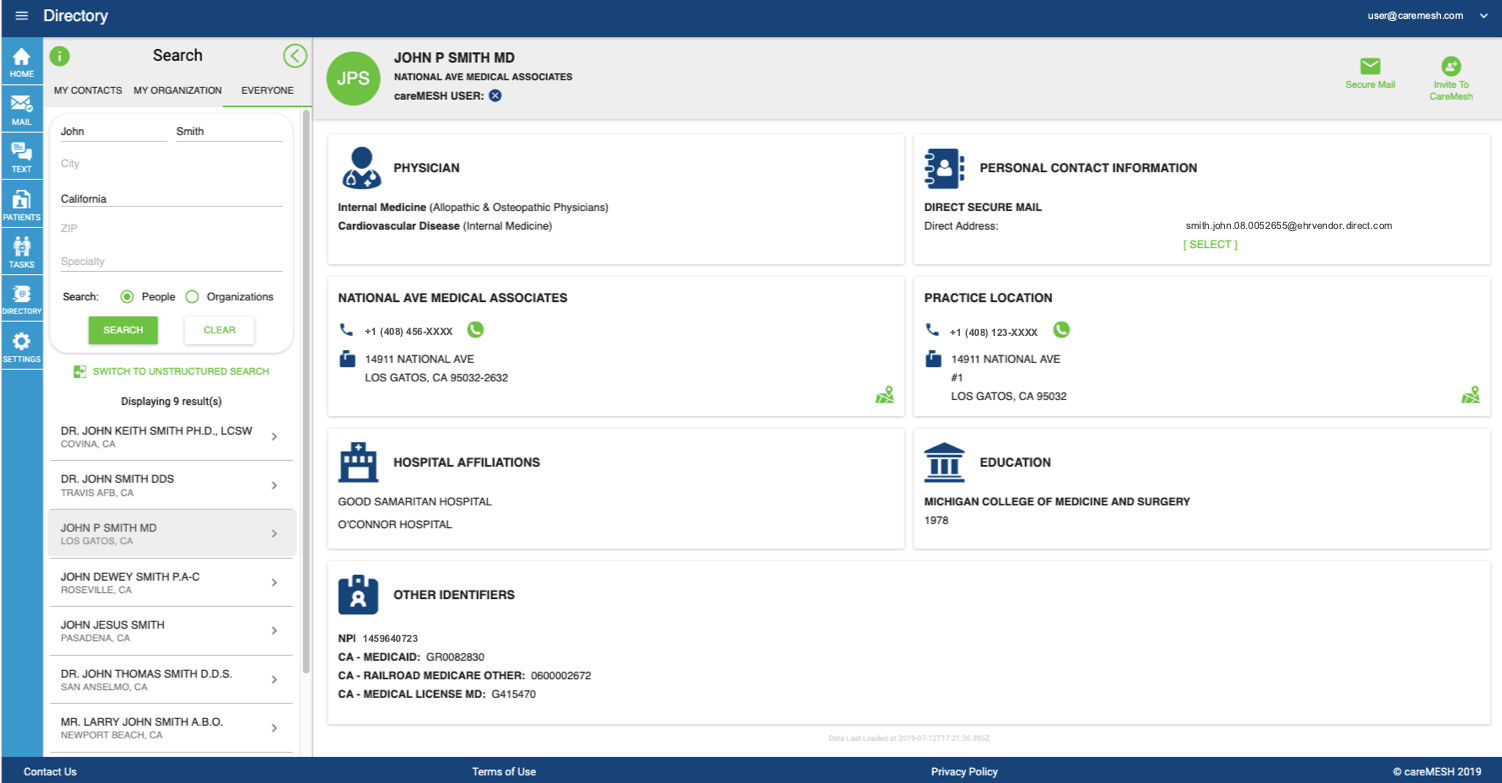Expand Dr. John Keith Smith result chevron
Screen dimensions: 1502x783
274,437
